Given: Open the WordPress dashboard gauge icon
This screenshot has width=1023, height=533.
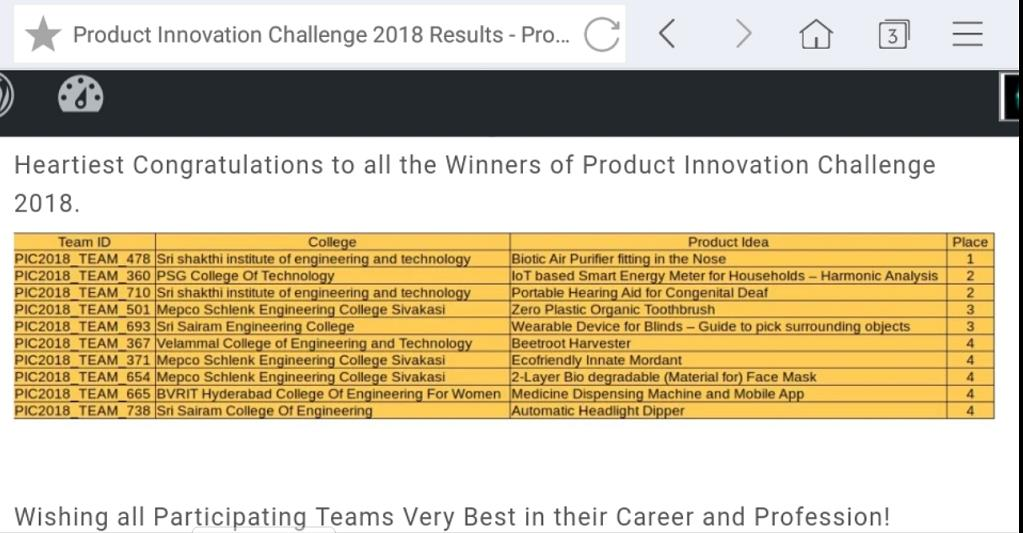Looking at the screenshot, I should [80, 95].
